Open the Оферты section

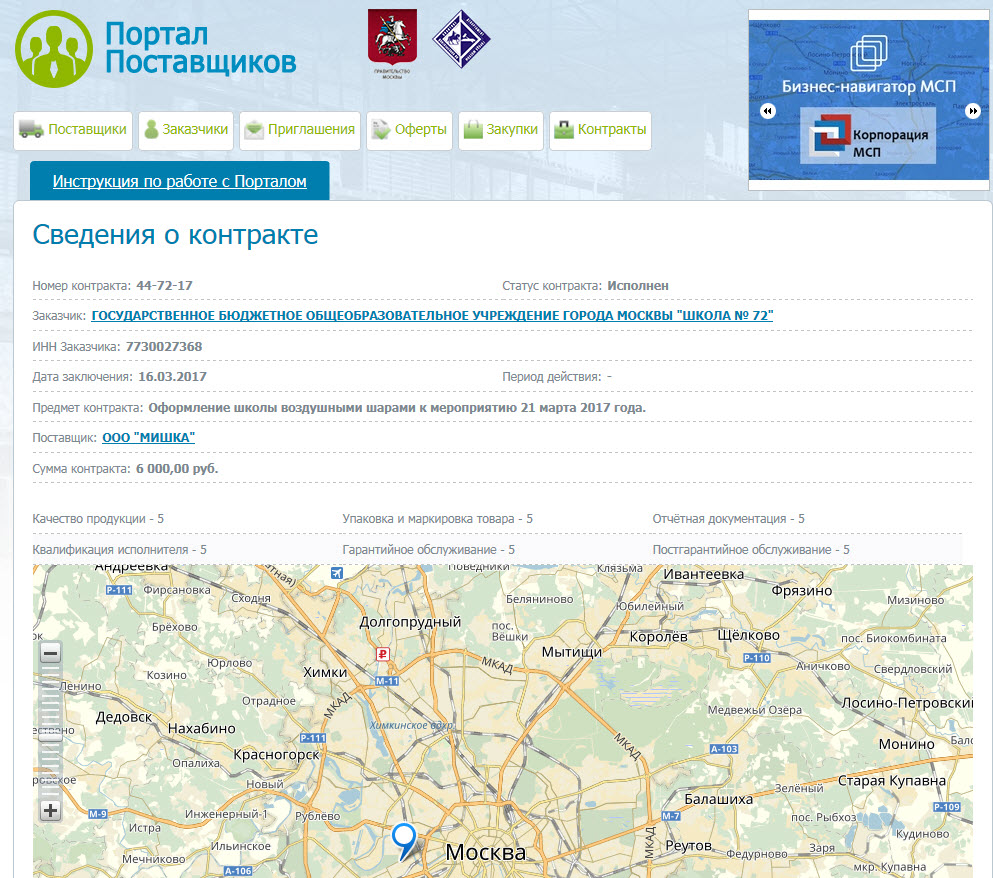409,130
